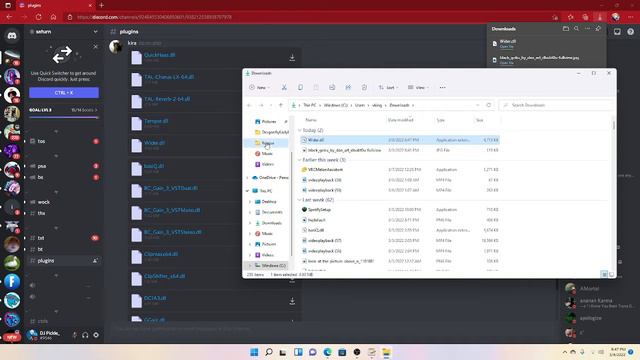Open Windows Start menu on taskbar

tap(254, 352)
